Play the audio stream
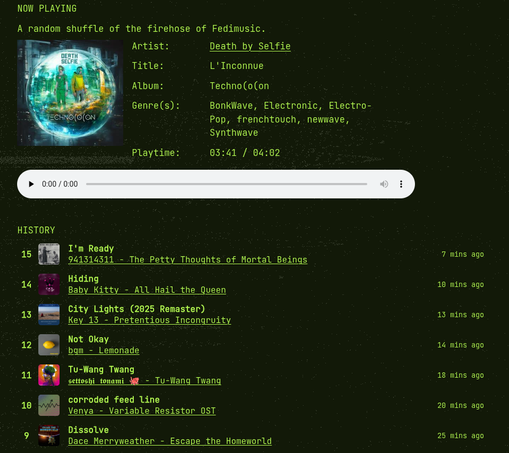 (x=31, y=184)
